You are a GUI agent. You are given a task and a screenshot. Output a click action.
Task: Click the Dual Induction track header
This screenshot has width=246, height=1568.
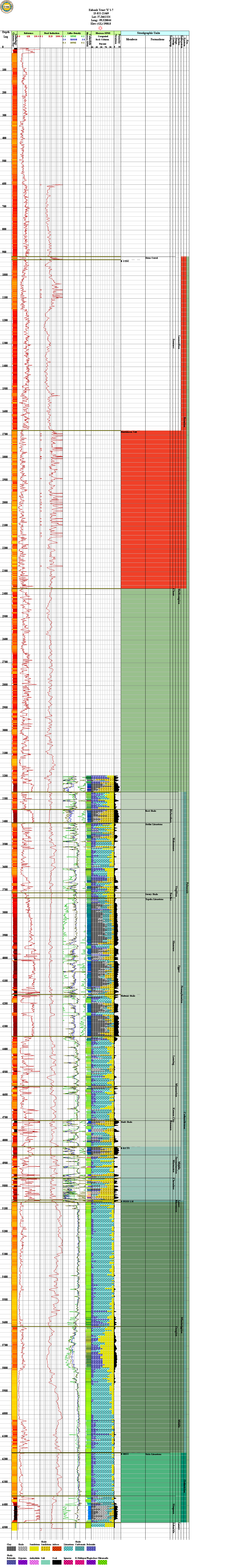51,33
